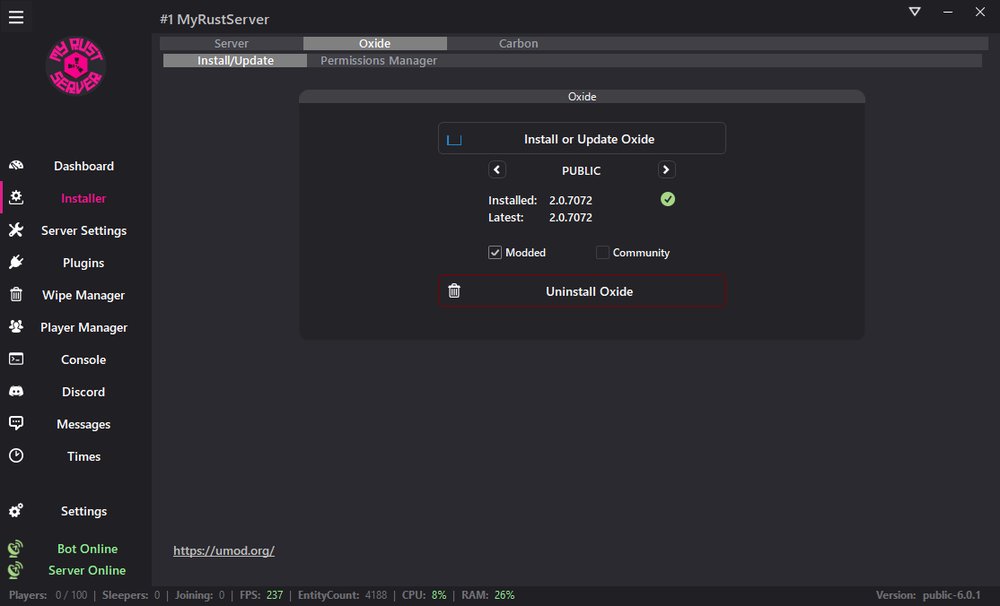This screenshot has height=606, width=1000.
Task: Click the Server Online satellite icon
Action: (15, 570)
